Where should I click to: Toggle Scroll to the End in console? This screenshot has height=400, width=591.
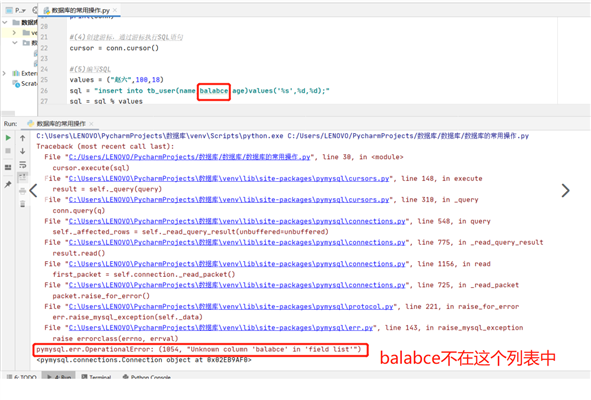(23, 178)
